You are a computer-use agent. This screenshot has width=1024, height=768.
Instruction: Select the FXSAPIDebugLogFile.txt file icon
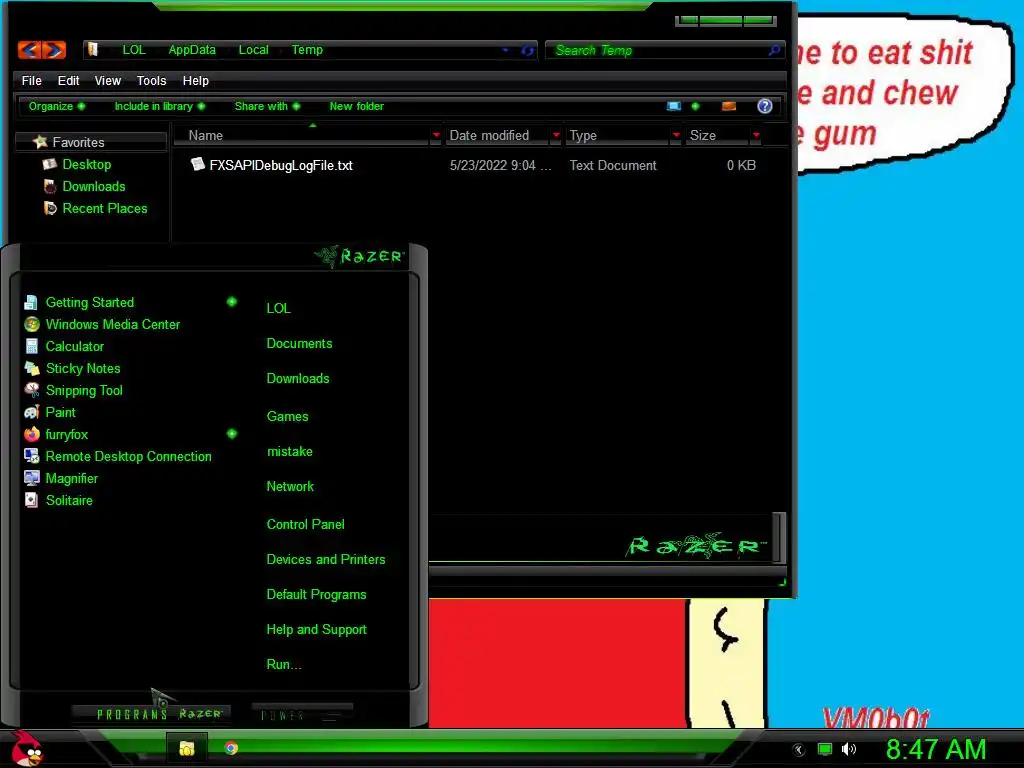click(197, 164)
